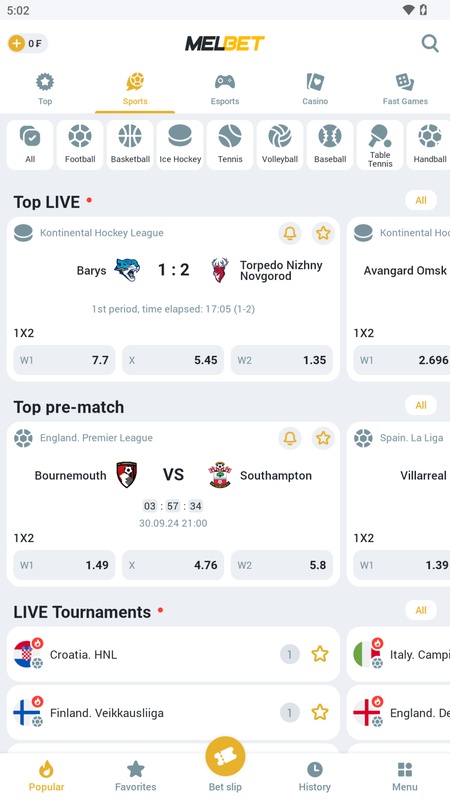This screenshot has width=450, height=800.
Task: Open the Menu grid icon
Action: [405, 769]
